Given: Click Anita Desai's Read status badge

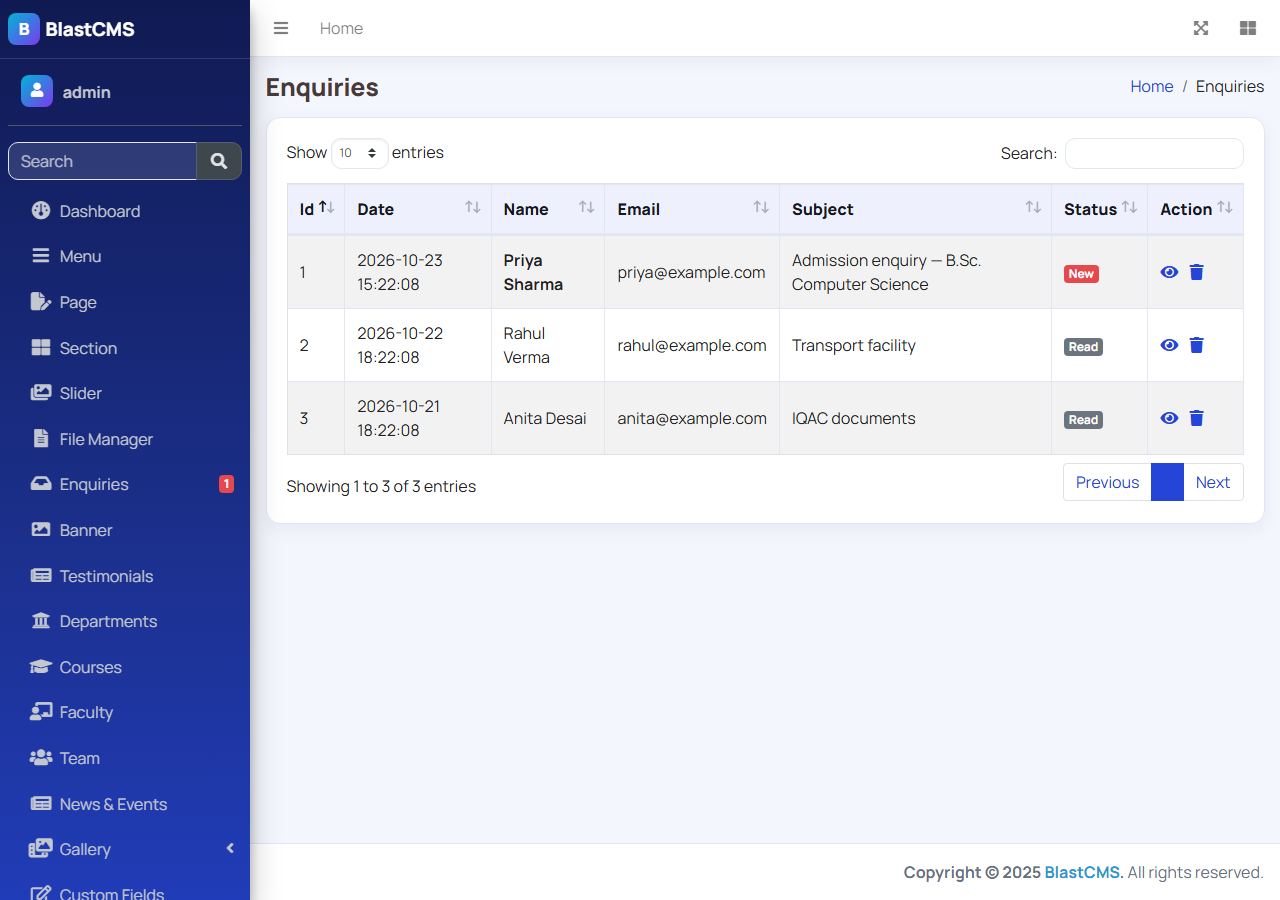Looking at the screenshot, I should [1083, 420].
